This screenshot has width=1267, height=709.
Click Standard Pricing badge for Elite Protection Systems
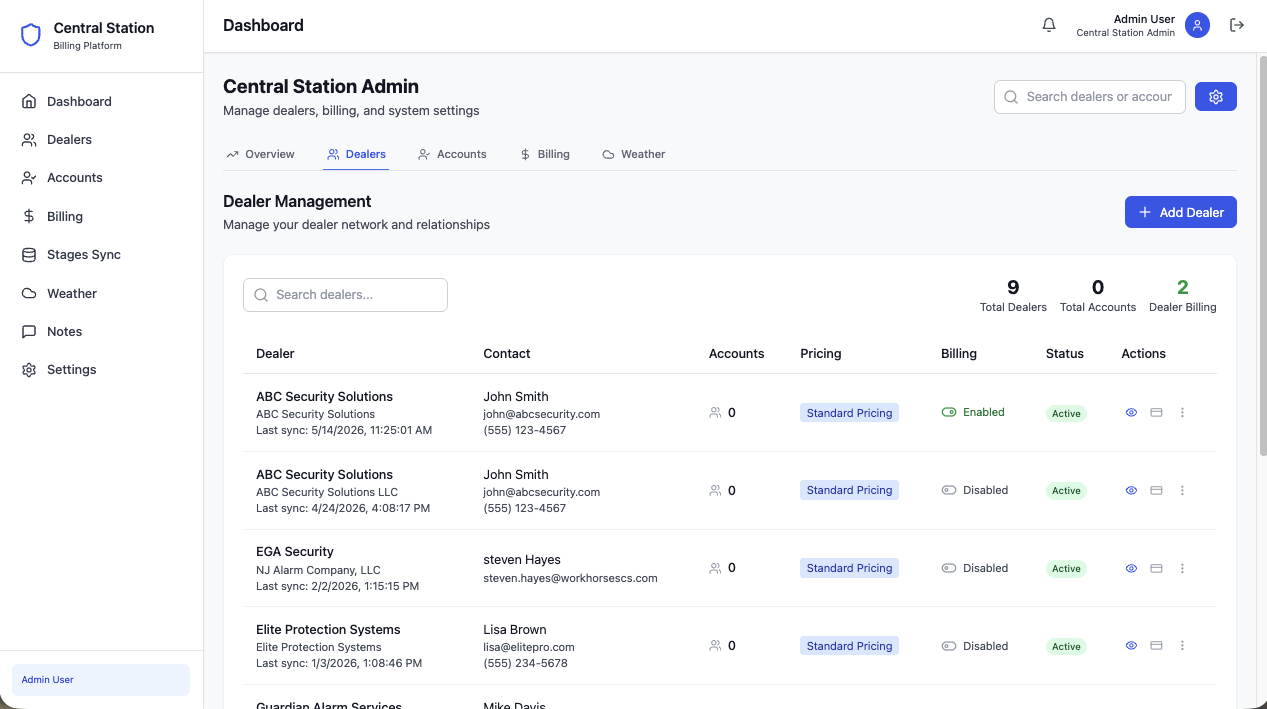pyautogui.click(x=849, y=646)
